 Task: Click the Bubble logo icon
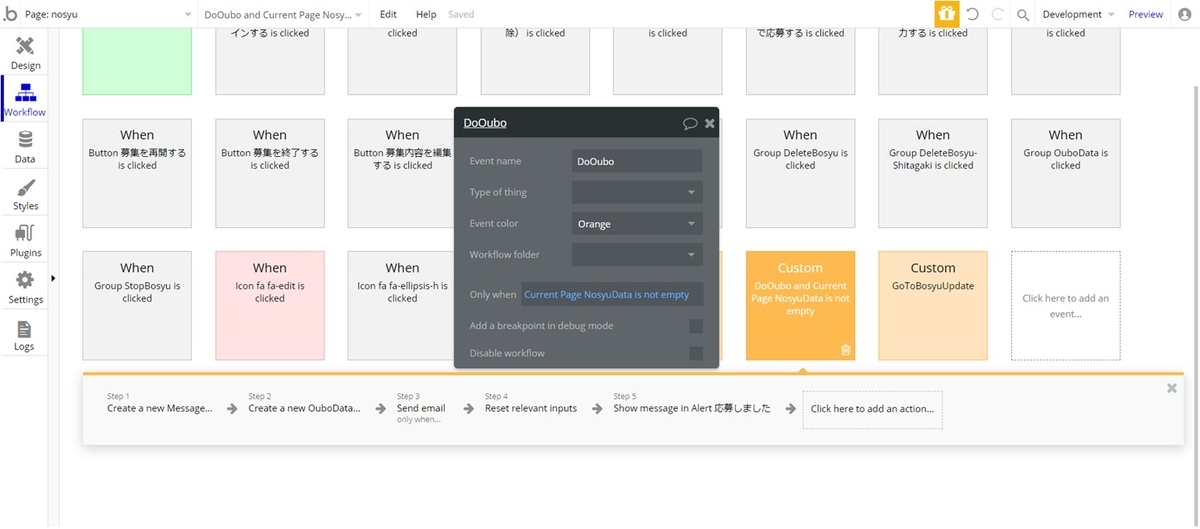point(9,14)
